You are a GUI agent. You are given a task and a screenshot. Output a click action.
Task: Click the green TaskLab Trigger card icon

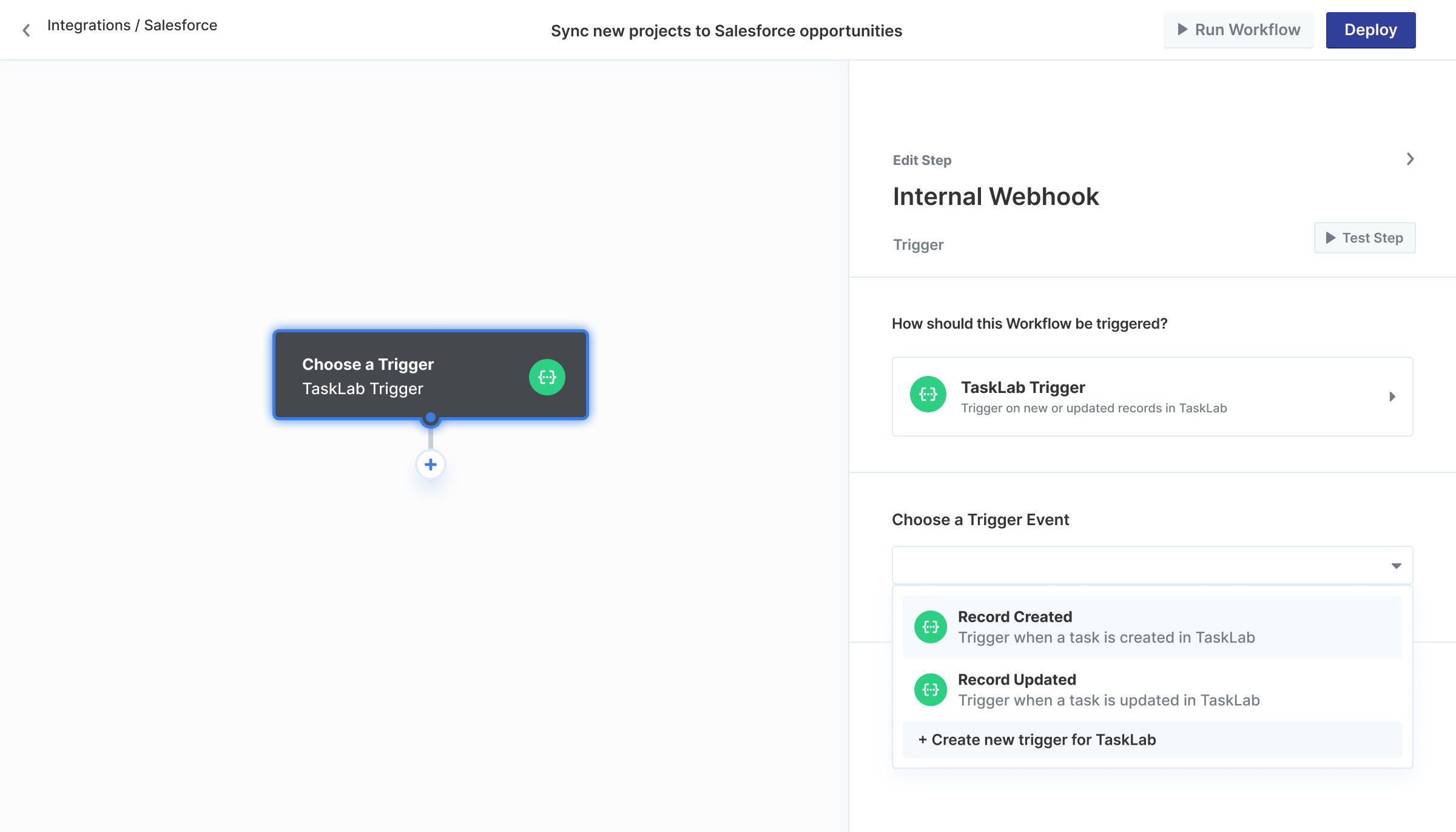pos(928,395)
